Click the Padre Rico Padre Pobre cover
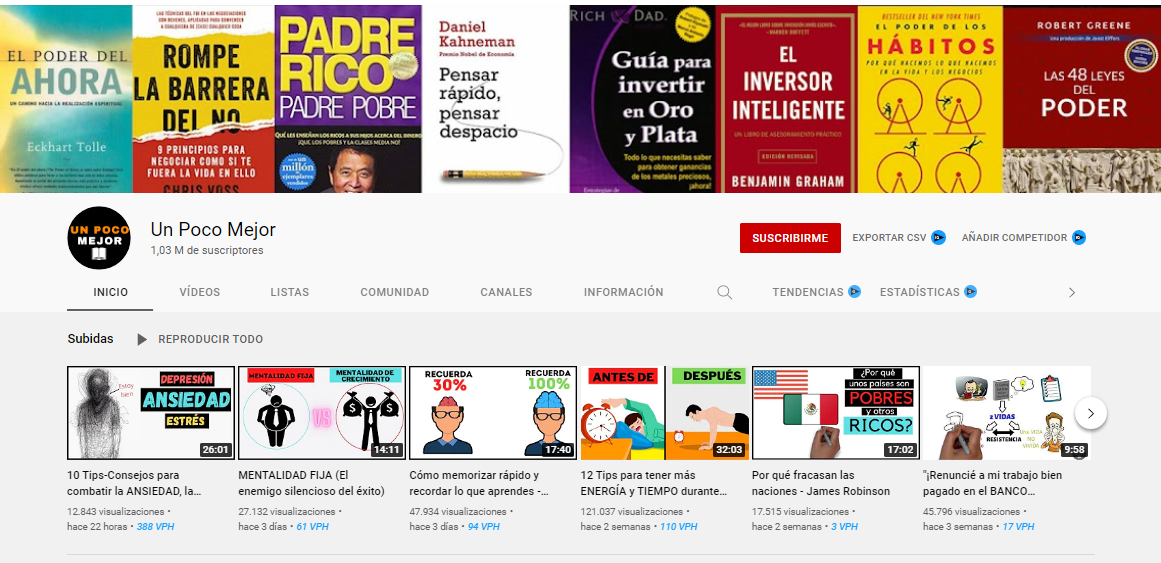 (348, 99)
